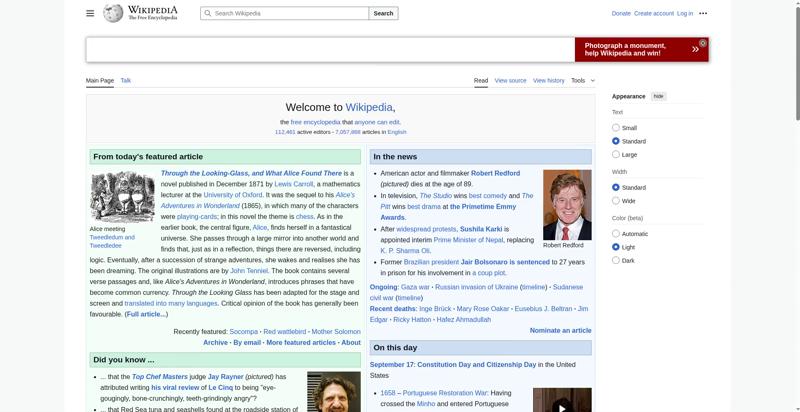Viewport: 800px width, 412px height.
Task: Expand the Tools dropdown
Action: click(x=583, y=81)
